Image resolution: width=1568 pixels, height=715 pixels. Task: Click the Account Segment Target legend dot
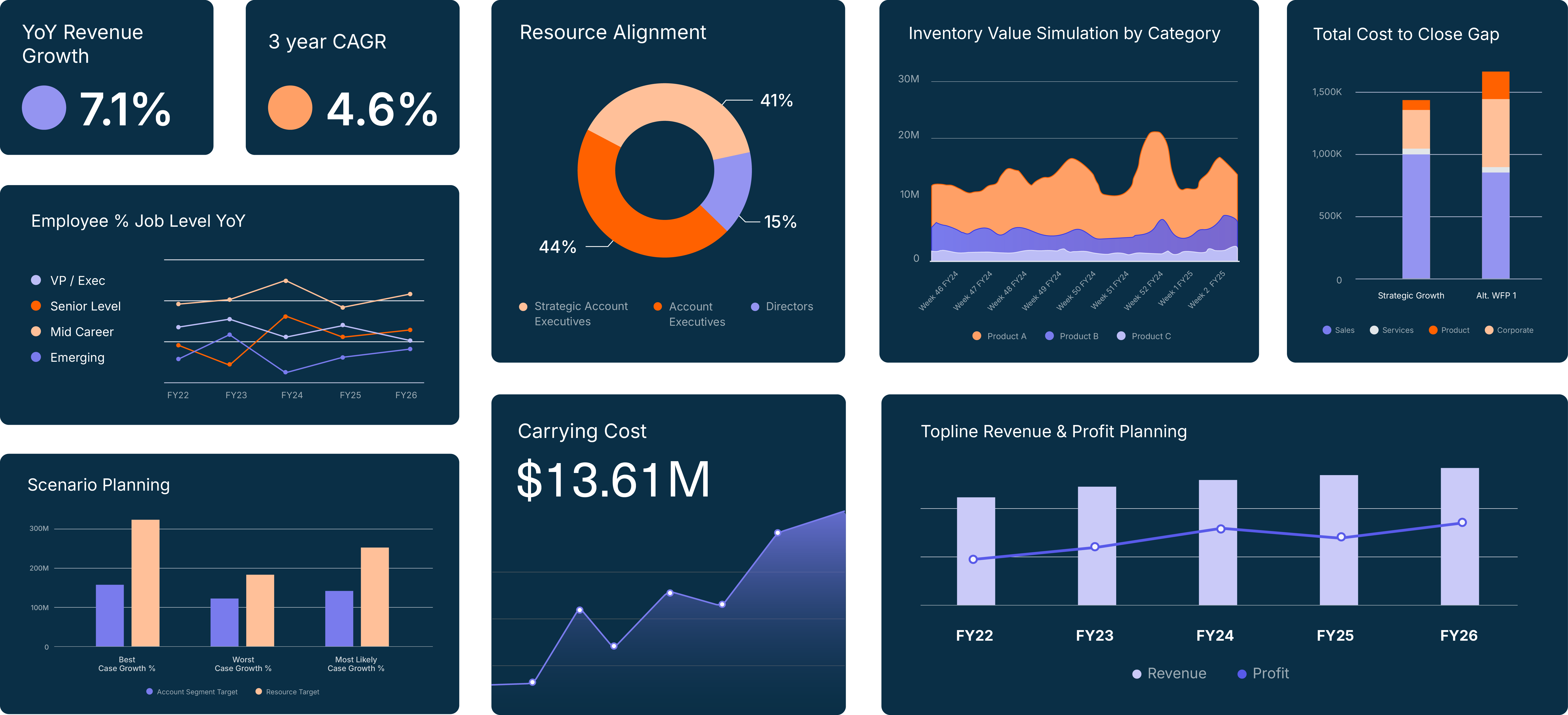(149, 691)
